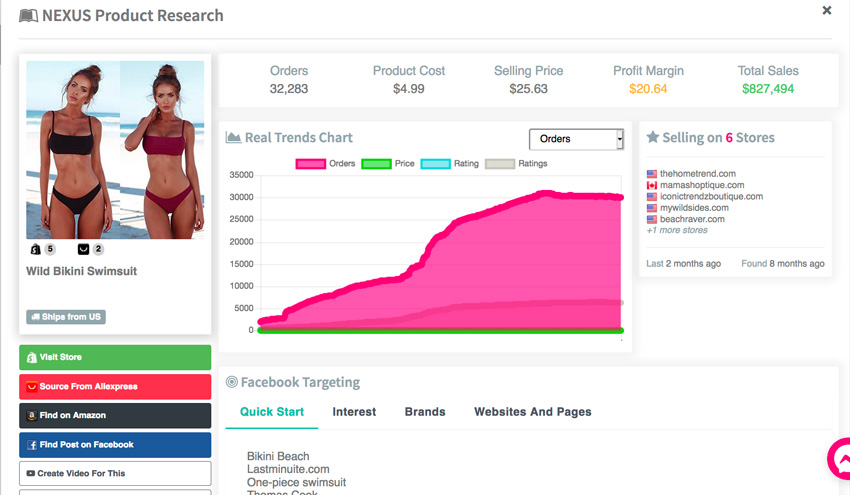Switch to the Interest tab
This screenshot has width=850, height=495.
[x=354, y=412]
